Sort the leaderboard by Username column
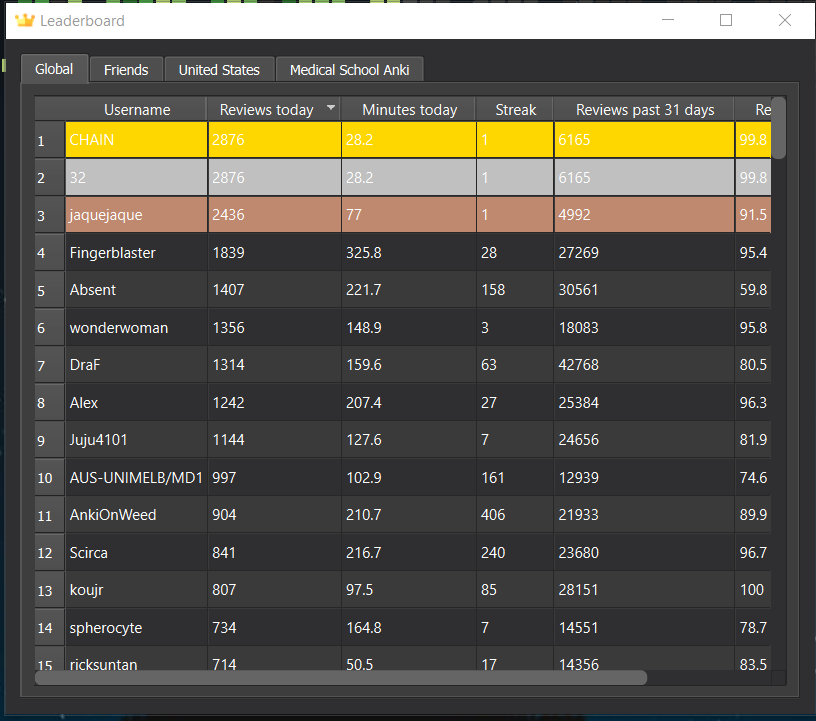The image size is (816, 721). (136, 109)
